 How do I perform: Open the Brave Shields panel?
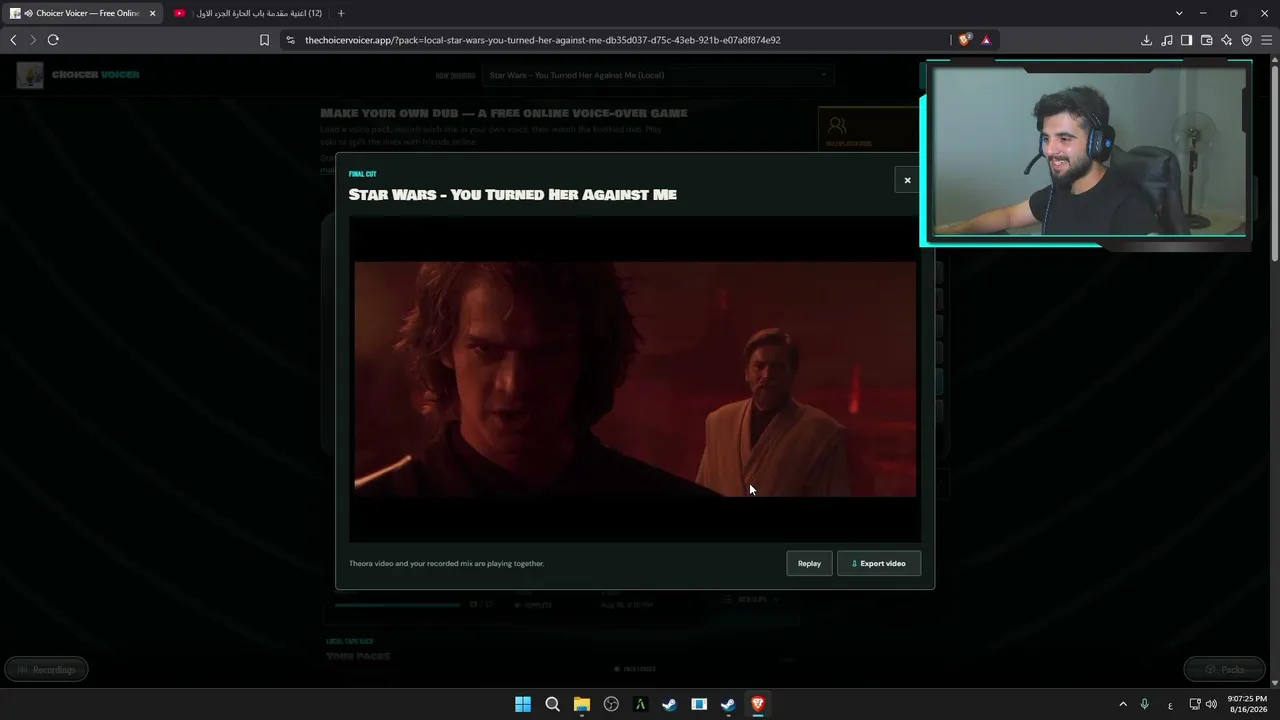coord(965,40)
